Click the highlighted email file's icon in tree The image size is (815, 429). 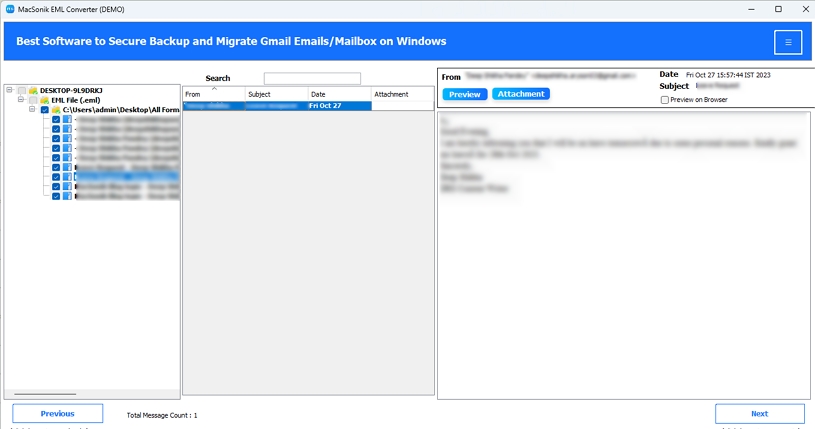click(68, 177)
